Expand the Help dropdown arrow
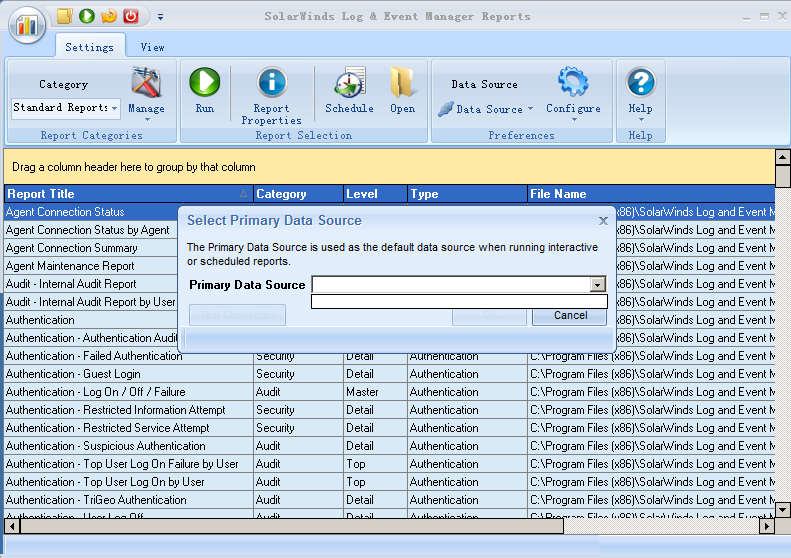Screen dimensions: 791x558 click(x=641, y=120)
